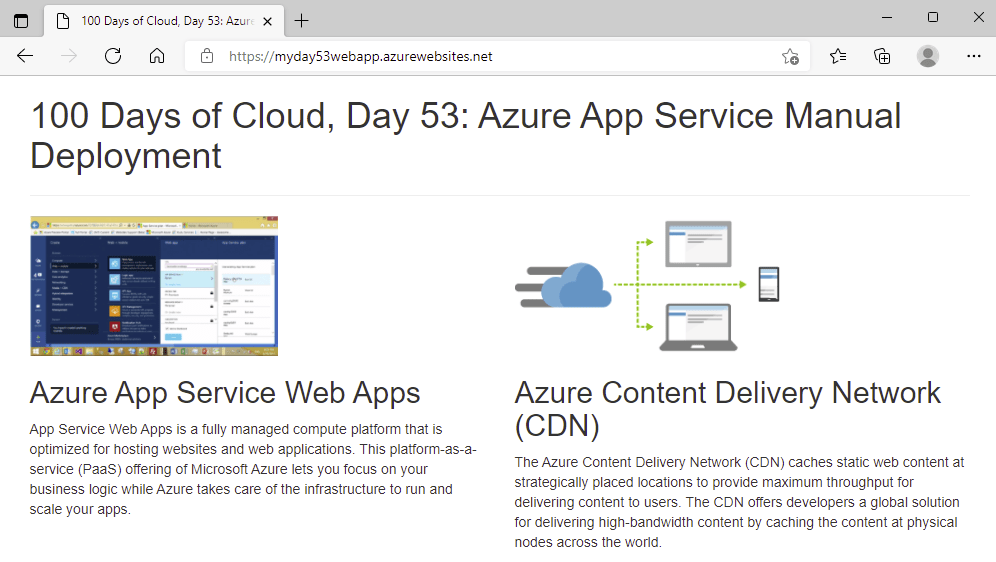Screen dimensions: 996x562
Task: Maximize the browser window
Action: point(933,18)
